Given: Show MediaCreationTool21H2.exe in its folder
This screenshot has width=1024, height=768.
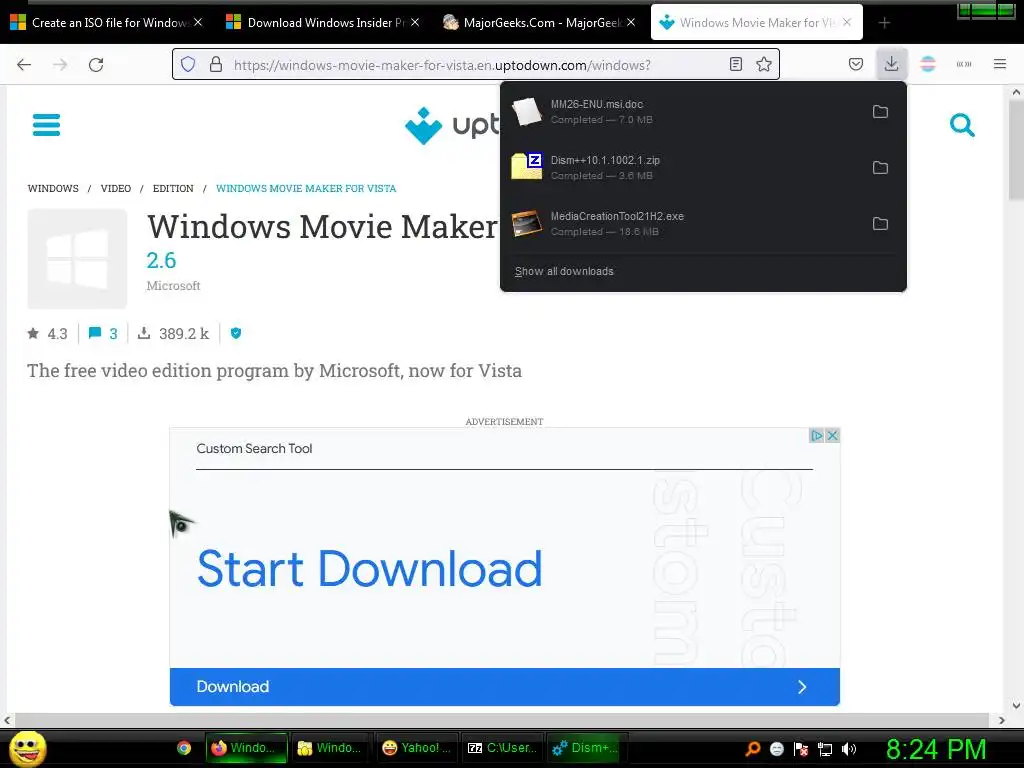Looking at the screenshot, I should click(x=880, y=224).
